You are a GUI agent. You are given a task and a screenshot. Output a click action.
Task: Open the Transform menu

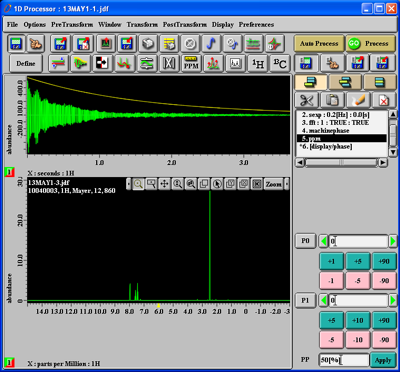[x=142, y=25]
